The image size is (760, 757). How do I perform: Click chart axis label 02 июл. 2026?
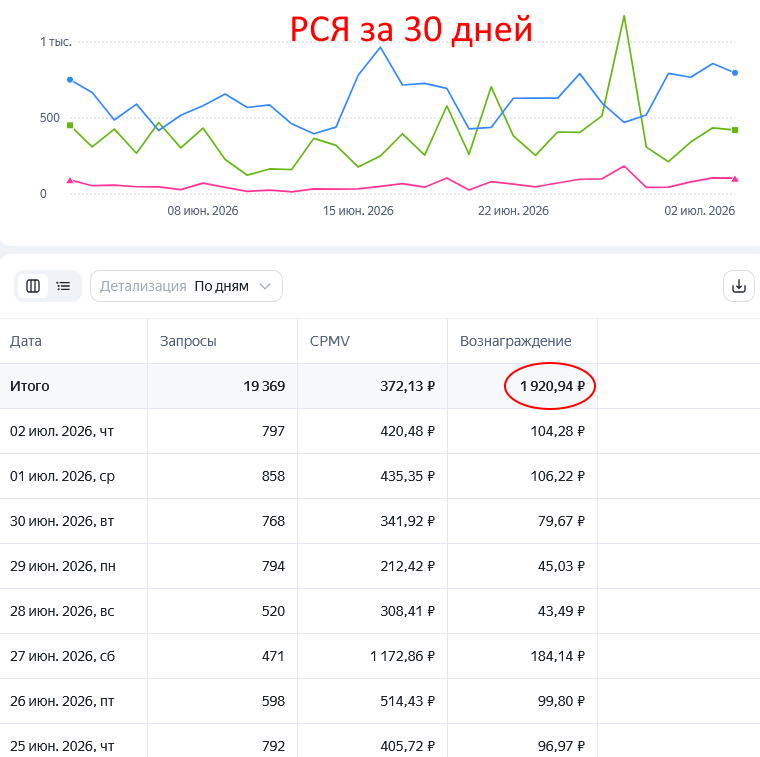pos(699,211)
